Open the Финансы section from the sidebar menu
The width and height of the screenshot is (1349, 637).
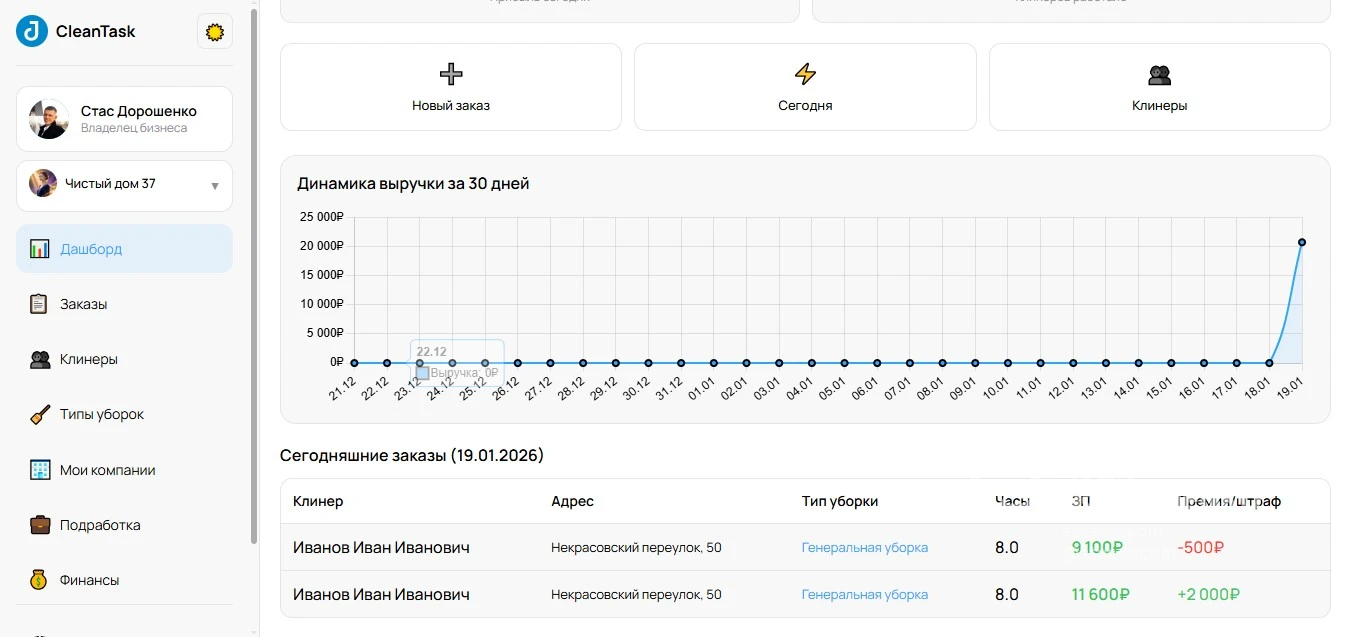[90, 579]
